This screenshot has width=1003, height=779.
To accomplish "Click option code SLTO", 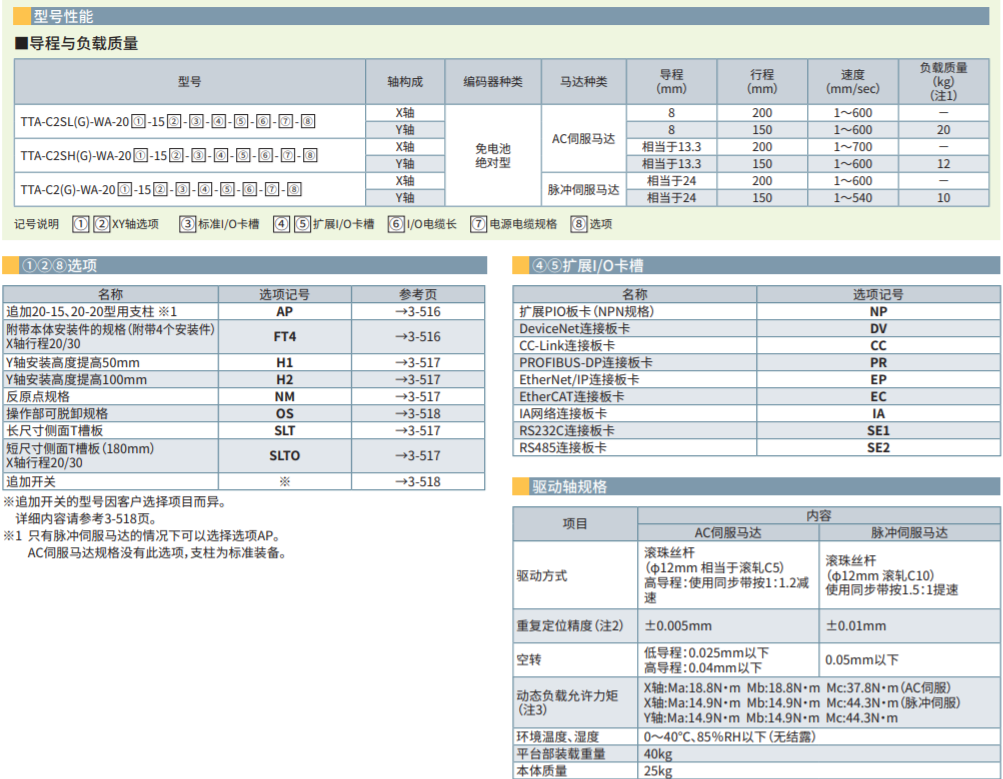I will [285, 456].
